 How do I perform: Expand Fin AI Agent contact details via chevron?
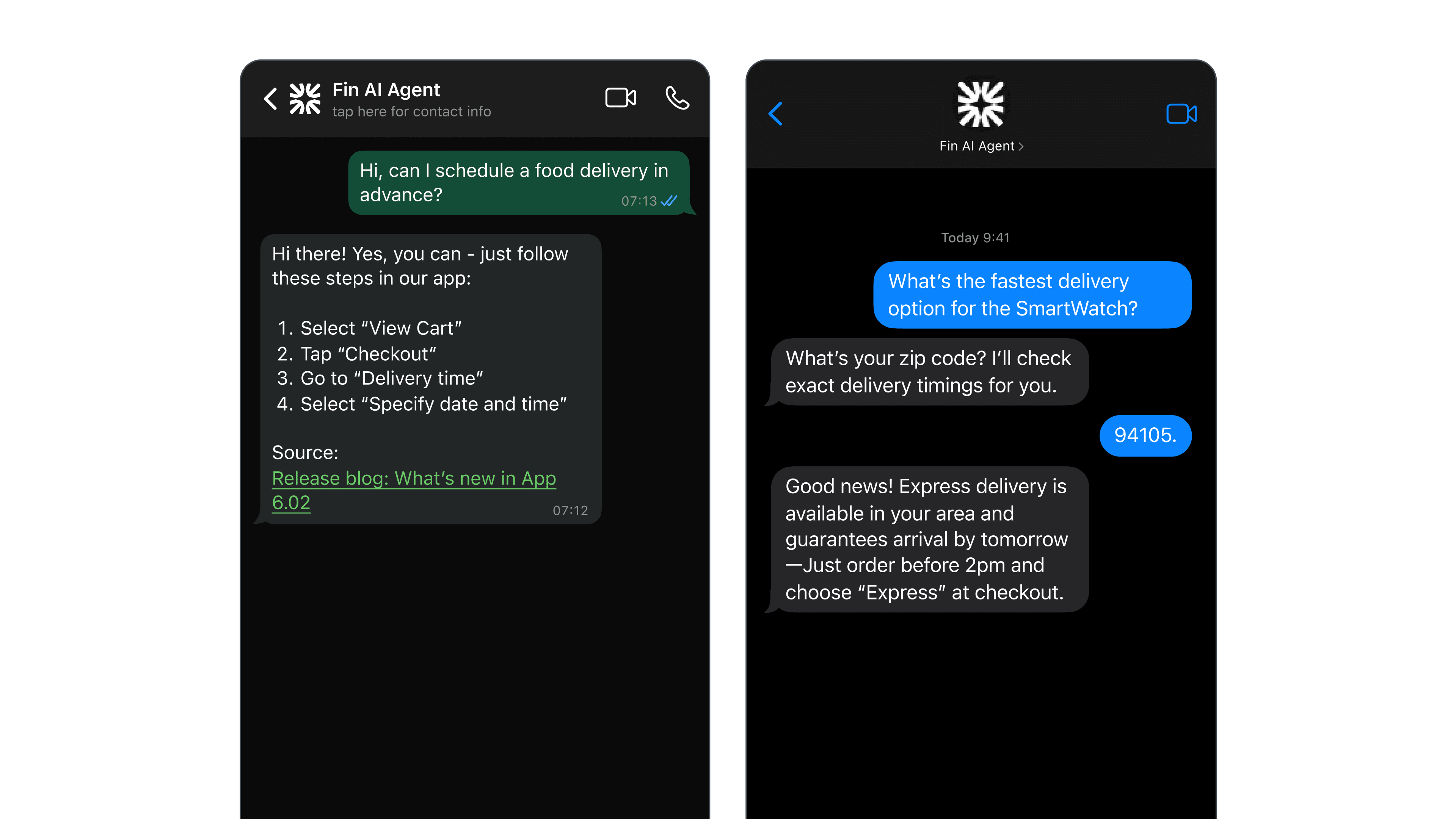(1021, 146)
